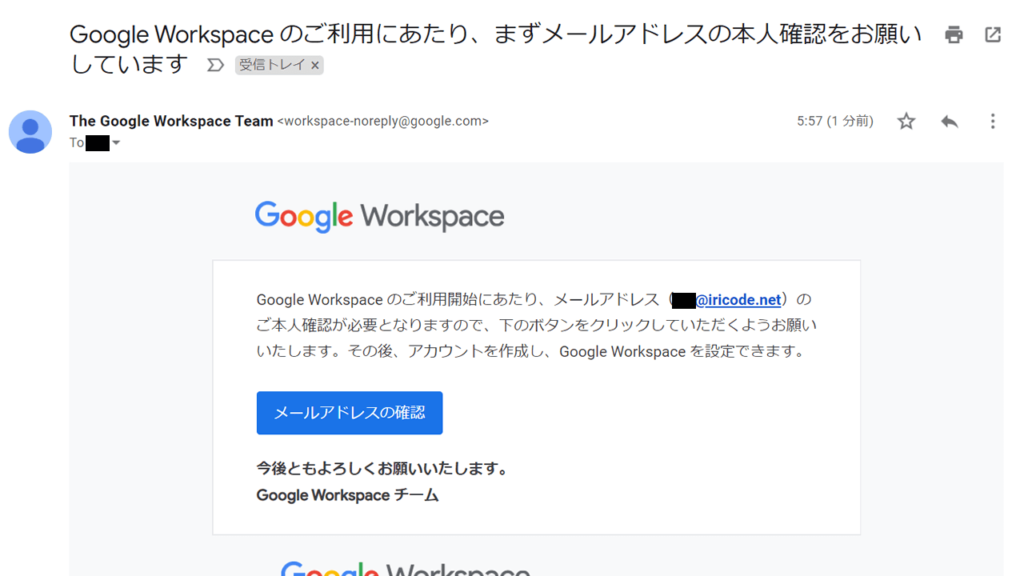Image resolution: width=1024 pixels, height=576 pixels.
Task: Click the Google Workspace logo in email
Action: (379, 216)
